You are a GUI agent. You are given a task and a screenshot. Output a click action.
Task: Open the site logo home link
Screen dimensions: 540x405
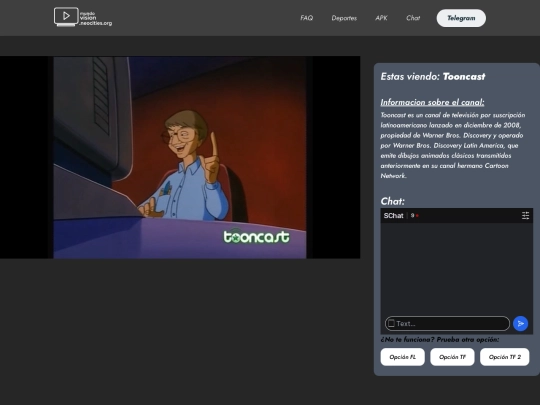pyautogui.click(x=83, y=17)
